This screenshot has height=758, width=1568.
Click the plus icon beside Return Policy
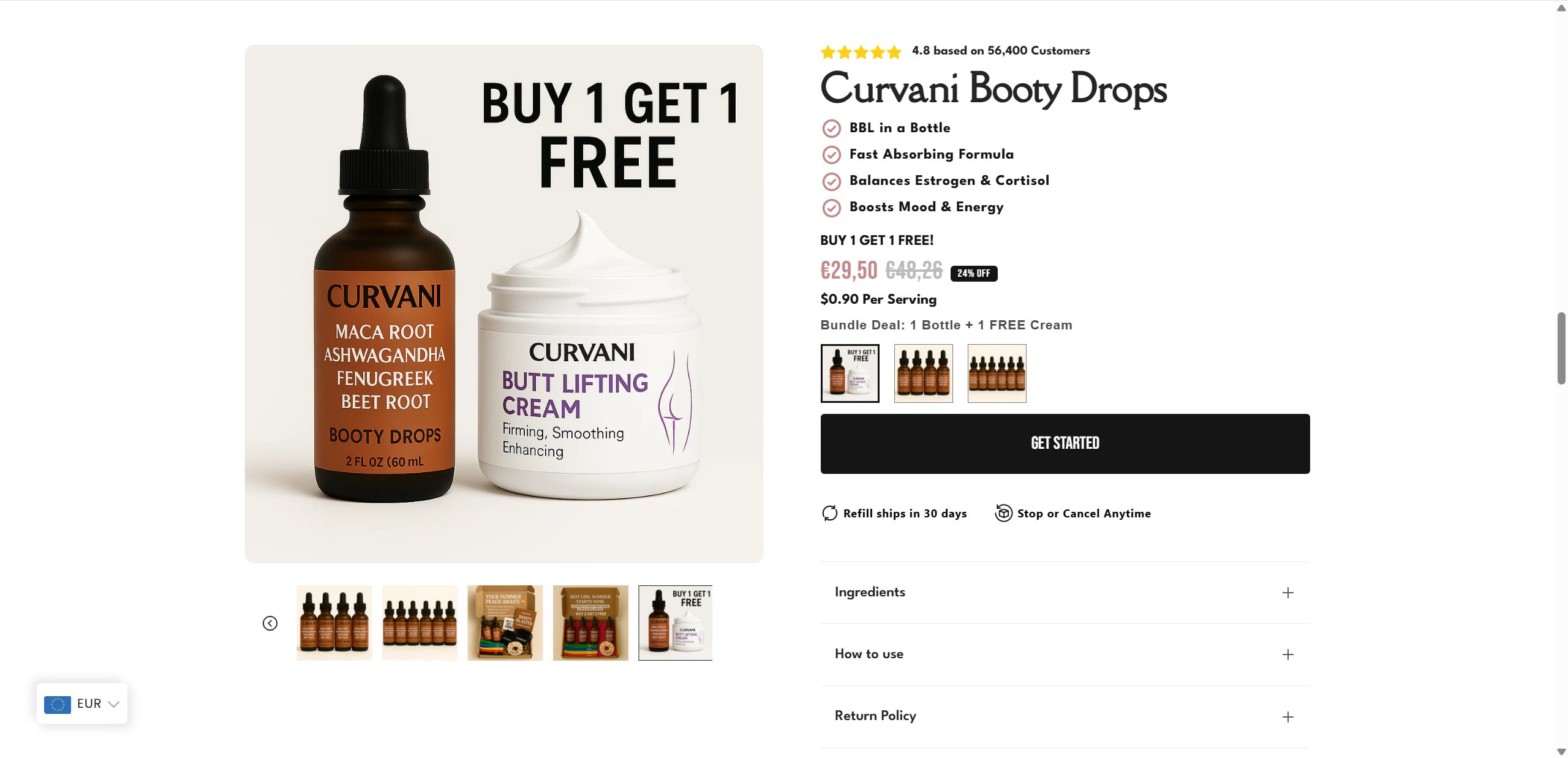1288,717
